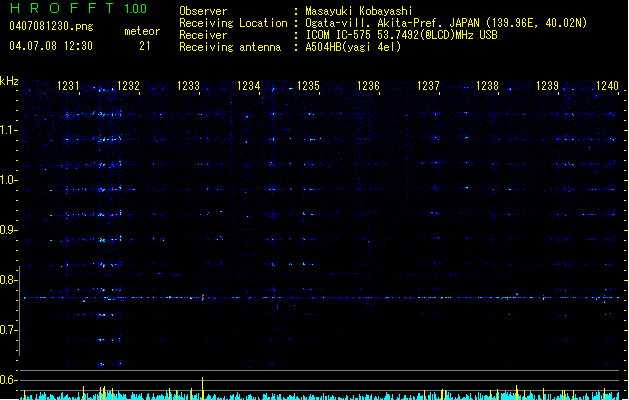The height and width of the screenshot is (400, 629).
Task: Click the Receiving Location label
Action: [233, 23]
